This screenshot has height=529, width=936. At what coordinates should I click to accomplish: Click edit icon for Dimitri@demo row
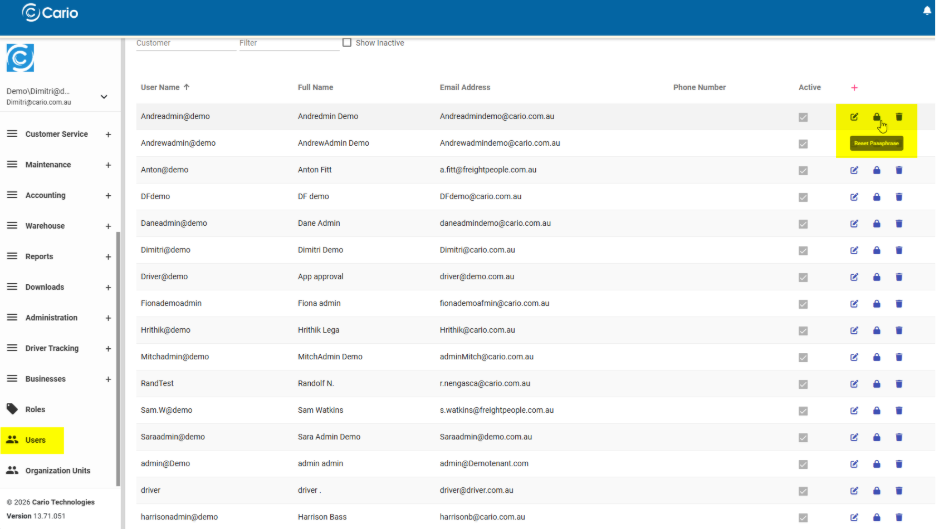pyautogui.click(x=854, y=250)
